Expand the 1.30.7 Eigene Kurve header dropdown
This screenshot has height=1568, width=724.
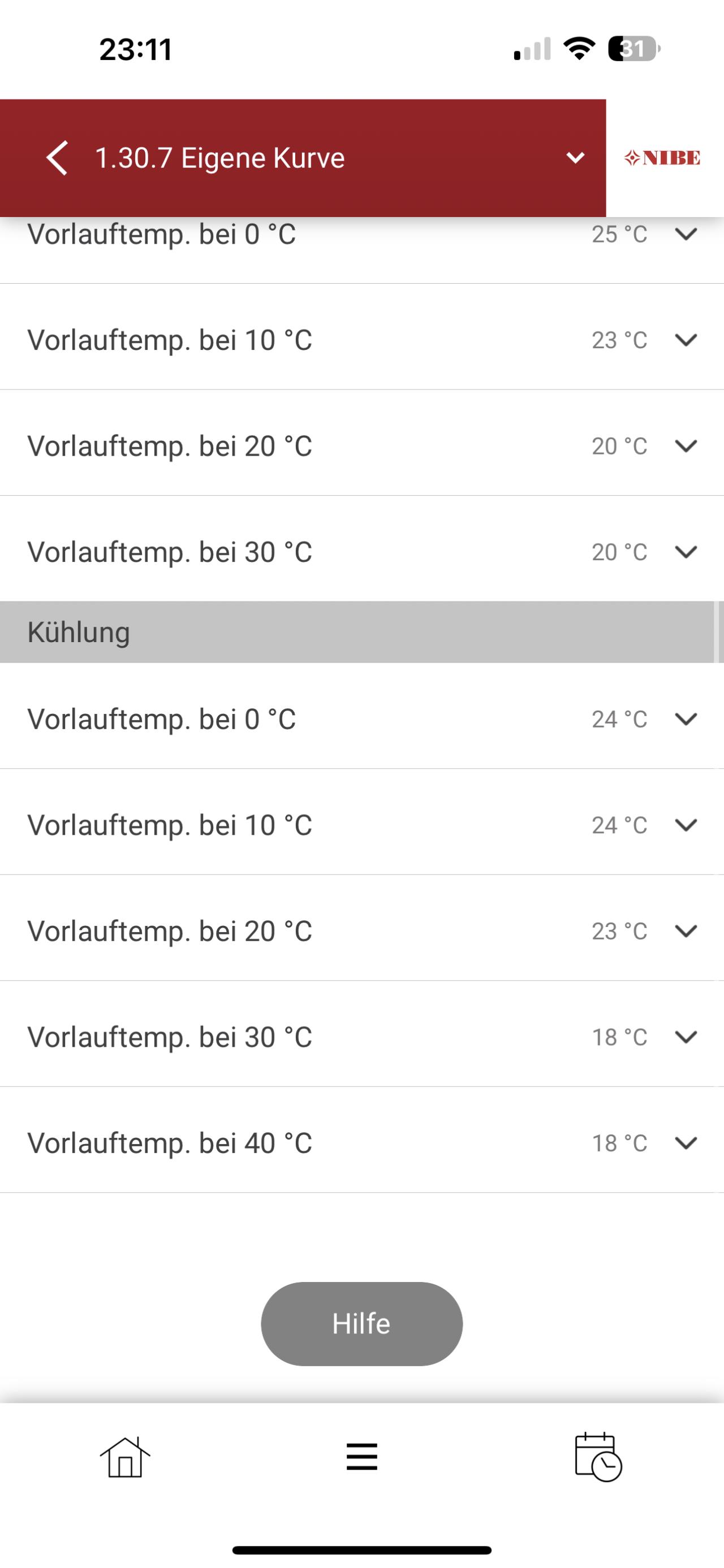[x=575, y=158]
